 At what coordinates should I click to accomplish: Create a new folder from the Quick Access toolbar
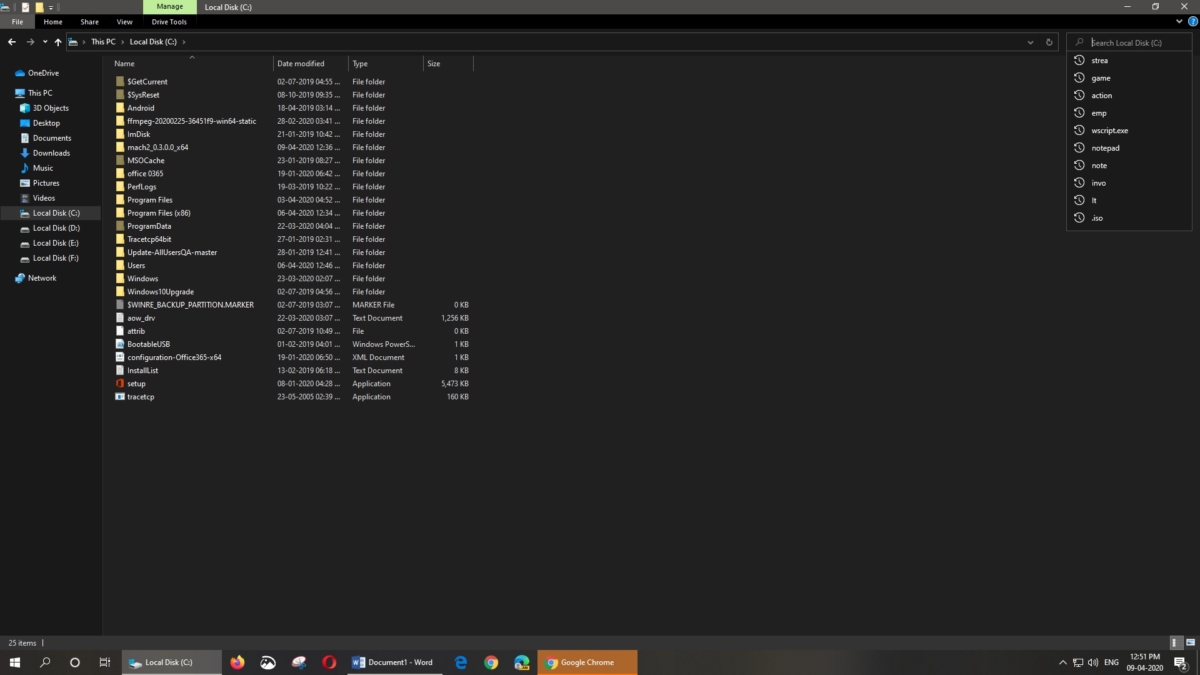[x=39, y=7]
